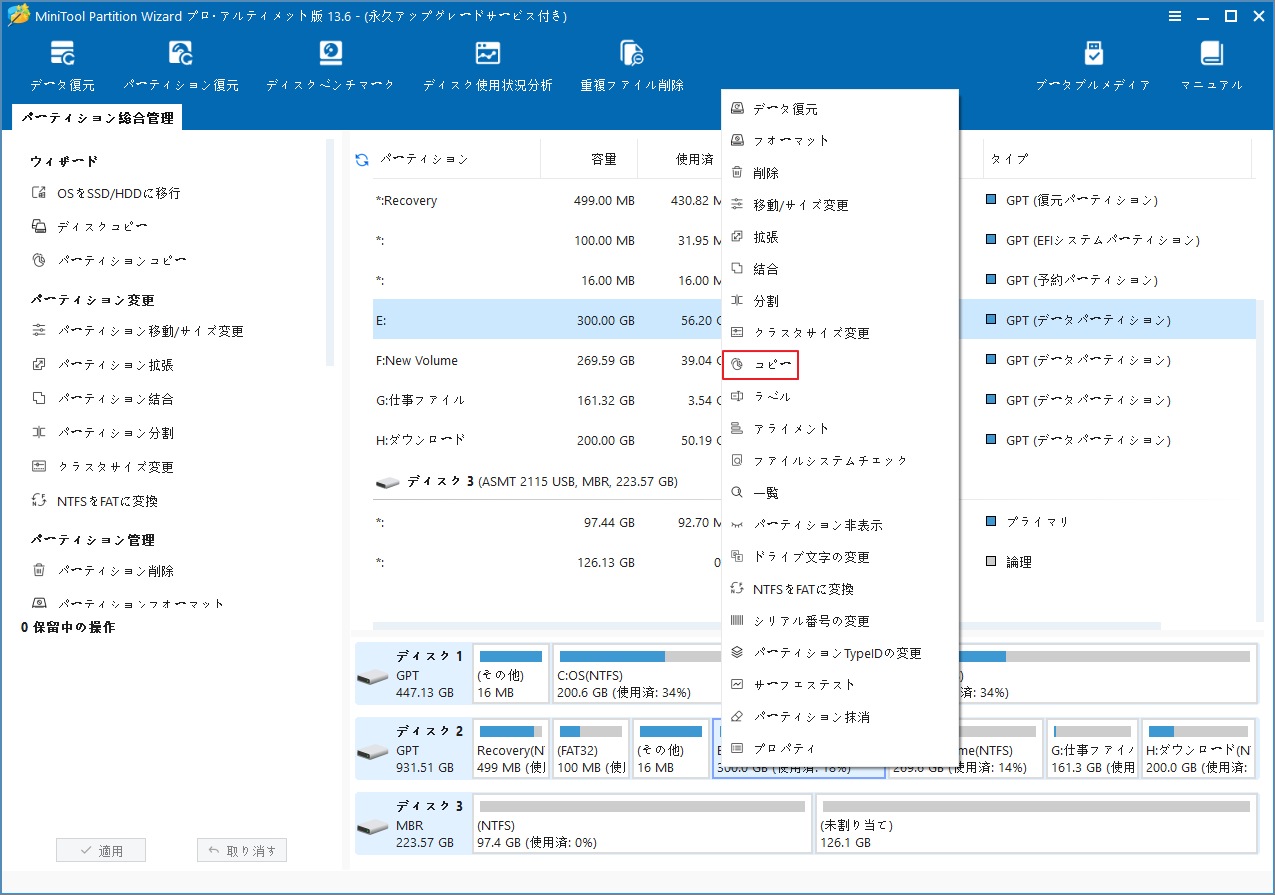
Task: Choose Merge Partition (パーティション結合) in sidebar
Action: click(102, 399)
